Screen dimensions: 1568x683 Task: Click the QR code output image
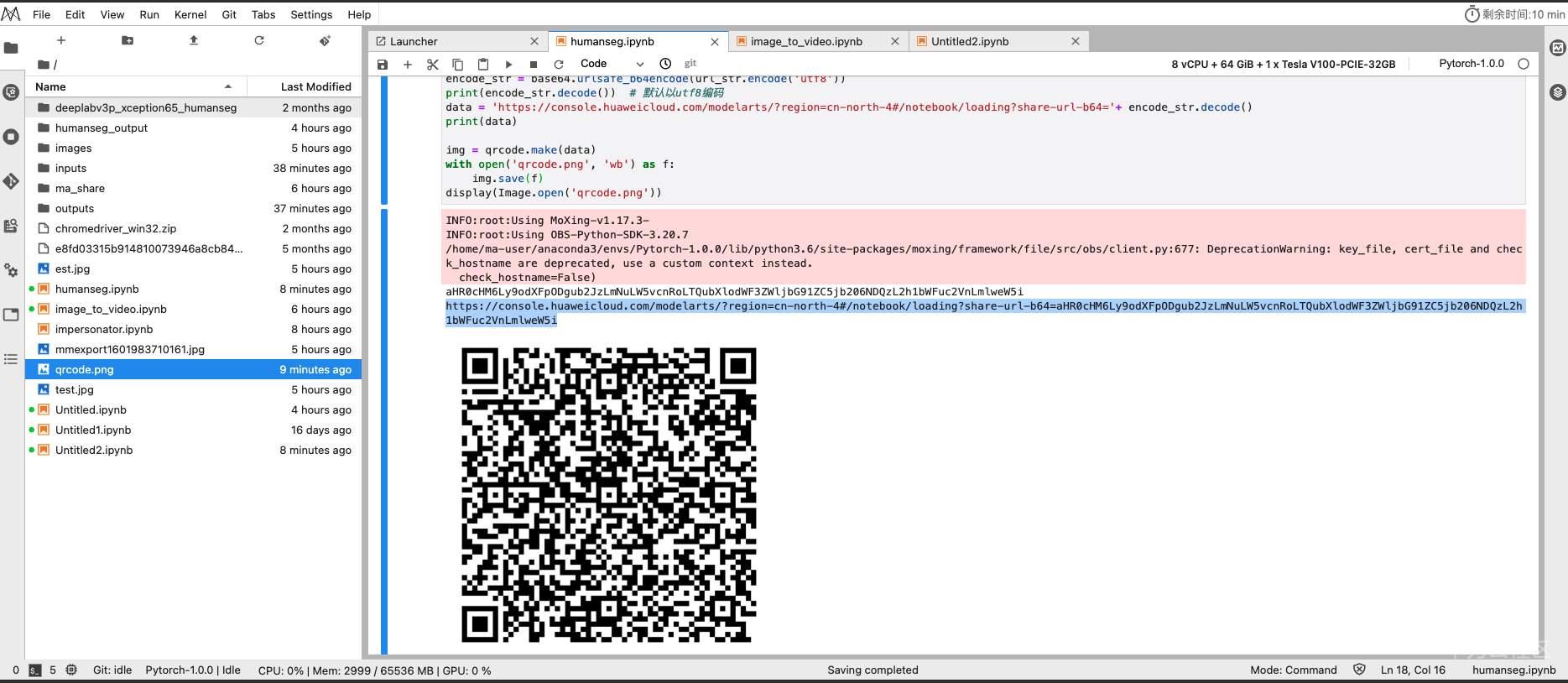point(609,495)
